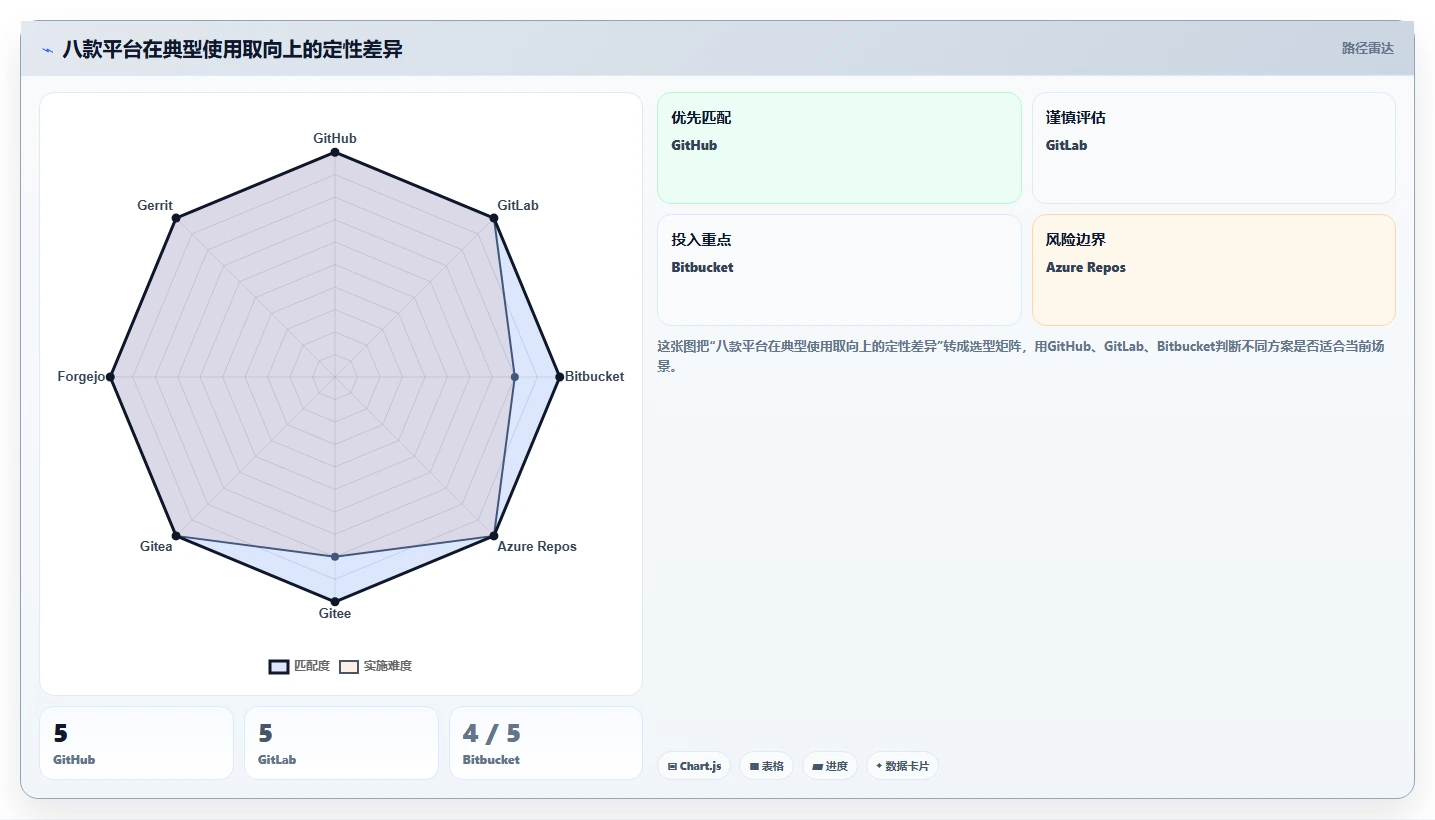
Task: Select the Gitea vertex data point on the radar
Action: pyautogui.click(x=176, y=536)
